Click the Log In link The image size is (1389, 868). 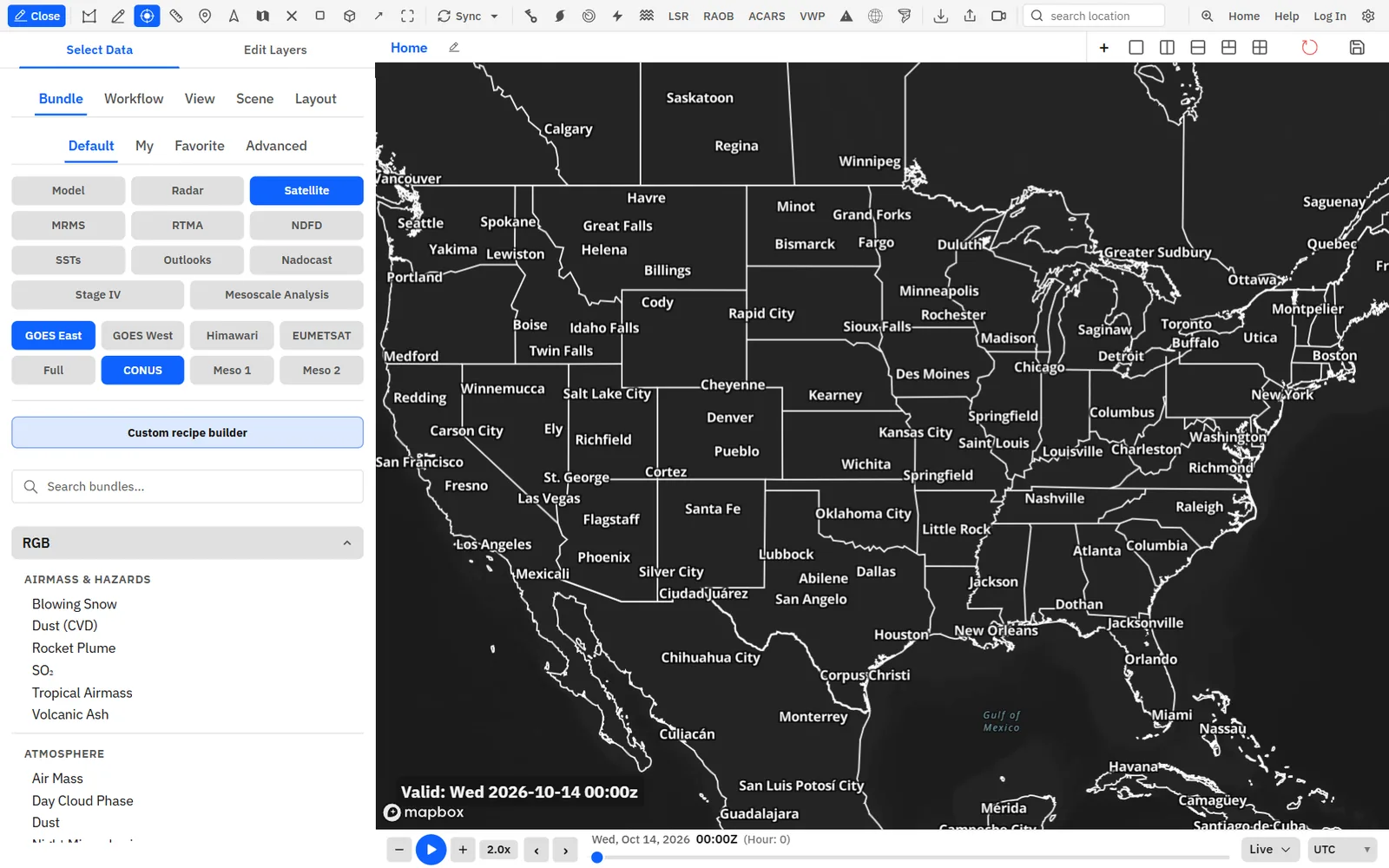[1329, 16]
